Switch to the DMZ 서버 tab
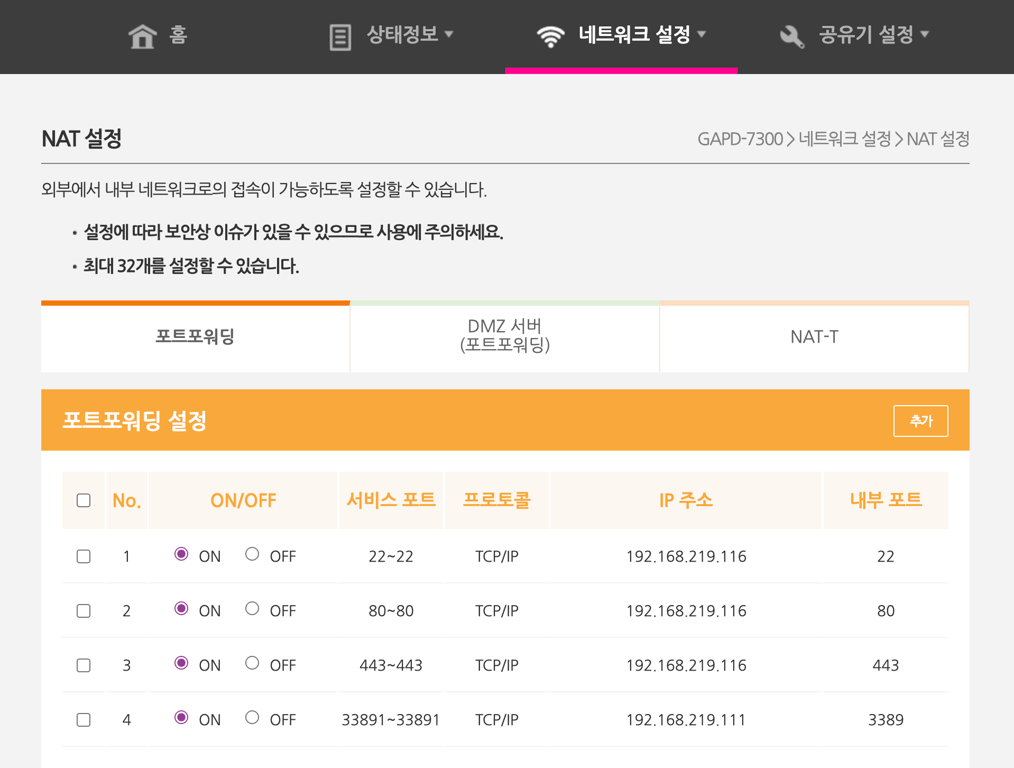This screenshot has height=768, width=1014. click(505, 337)
